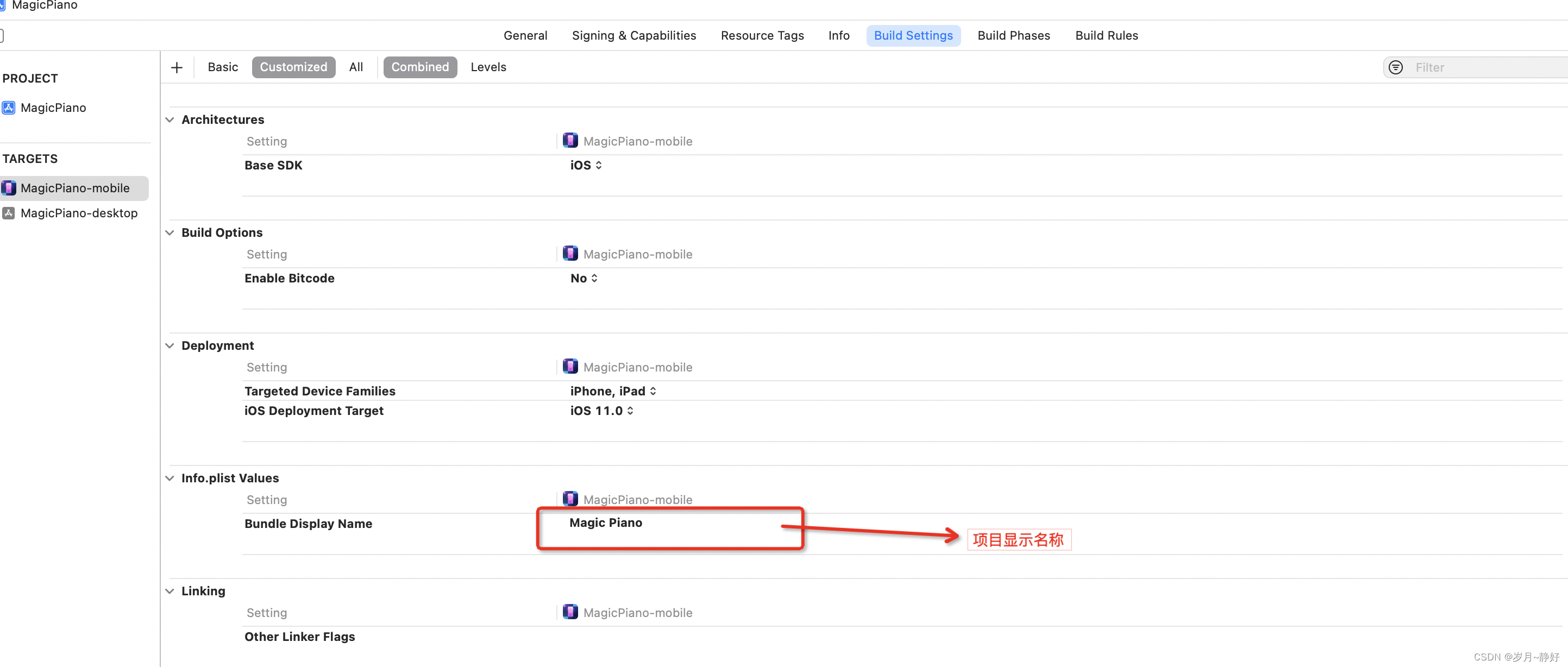
Task: Click the filter icon in search field
Action: coord(1396,67)
